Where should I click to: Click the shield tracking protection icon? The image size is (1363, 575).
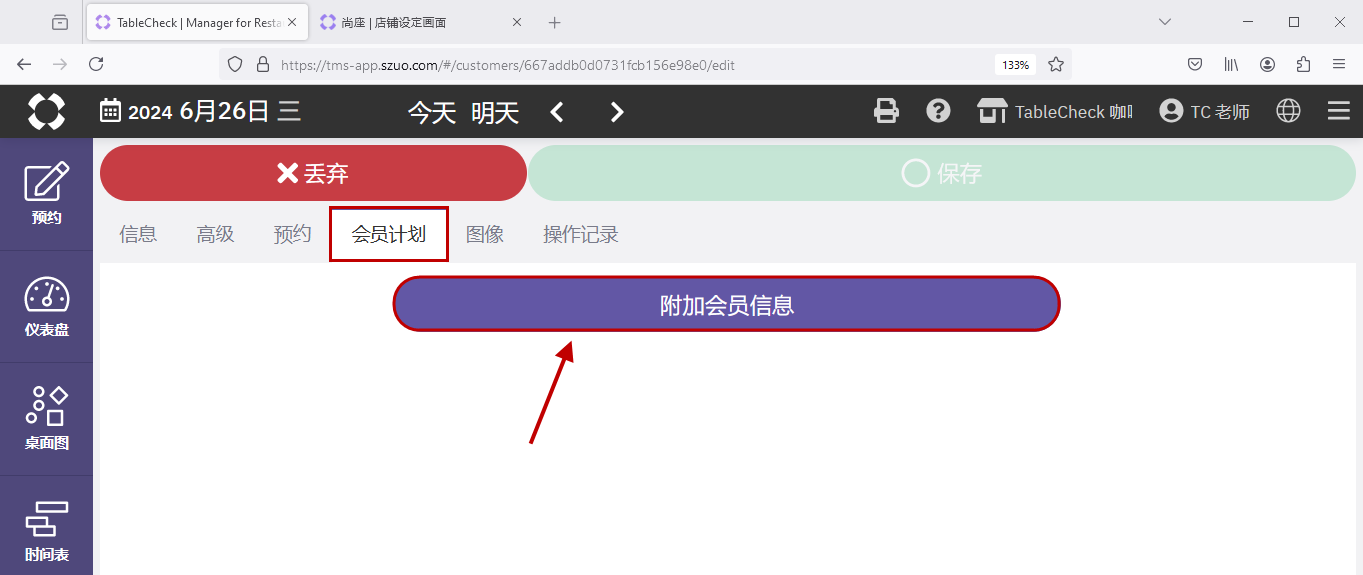coord(235,64)
